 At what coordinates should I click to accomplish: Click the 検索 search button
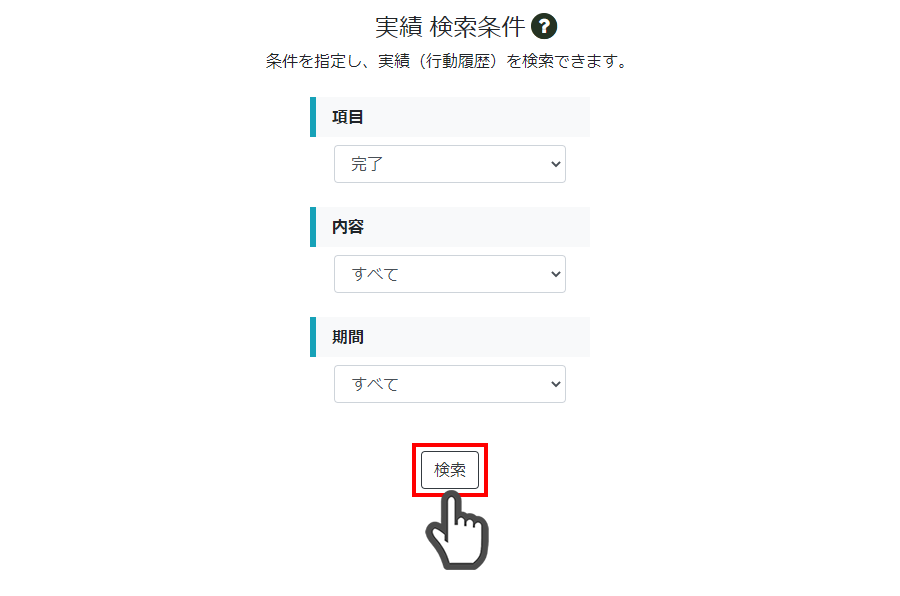click(450, 470)
